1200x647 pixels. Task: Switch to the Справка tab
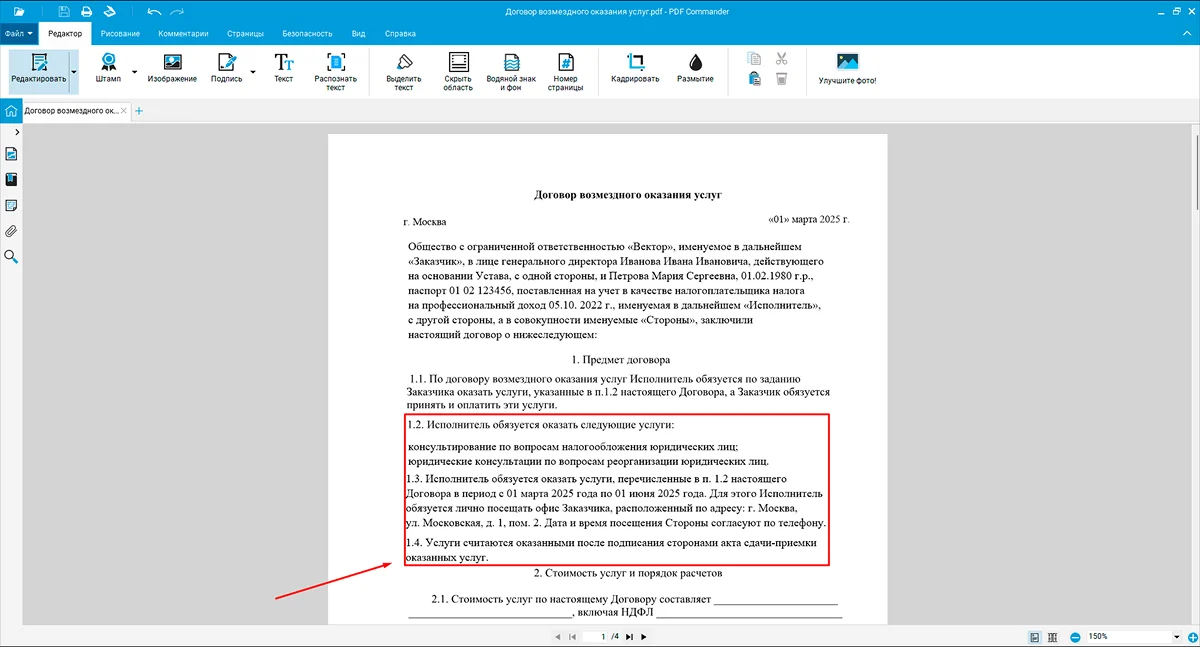(400, 33)
